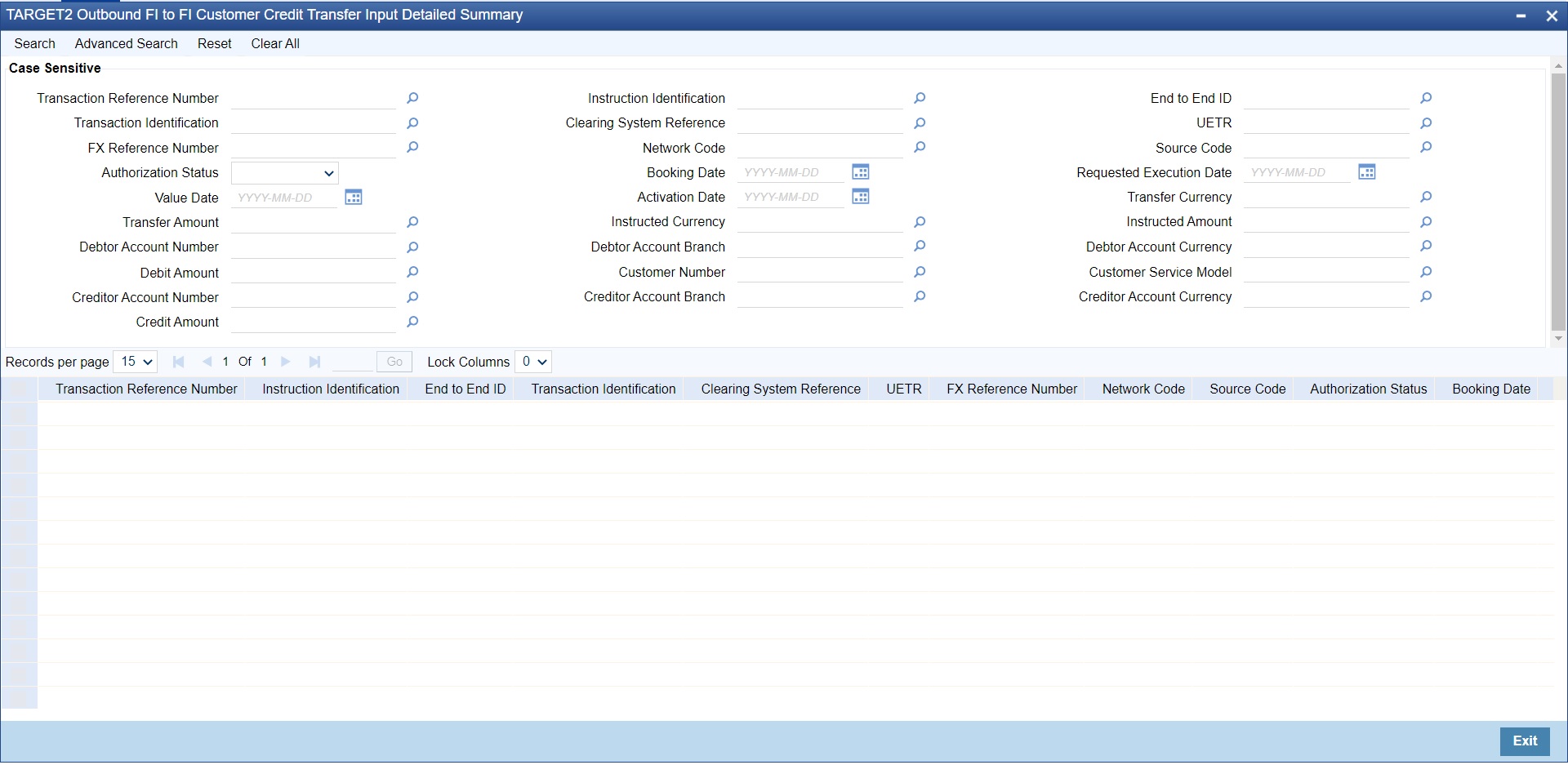Image resolution: width=1568 pixels, height=765 pixels.
Task: Open lookup for End to End ID
Action: click(1426, 98)
